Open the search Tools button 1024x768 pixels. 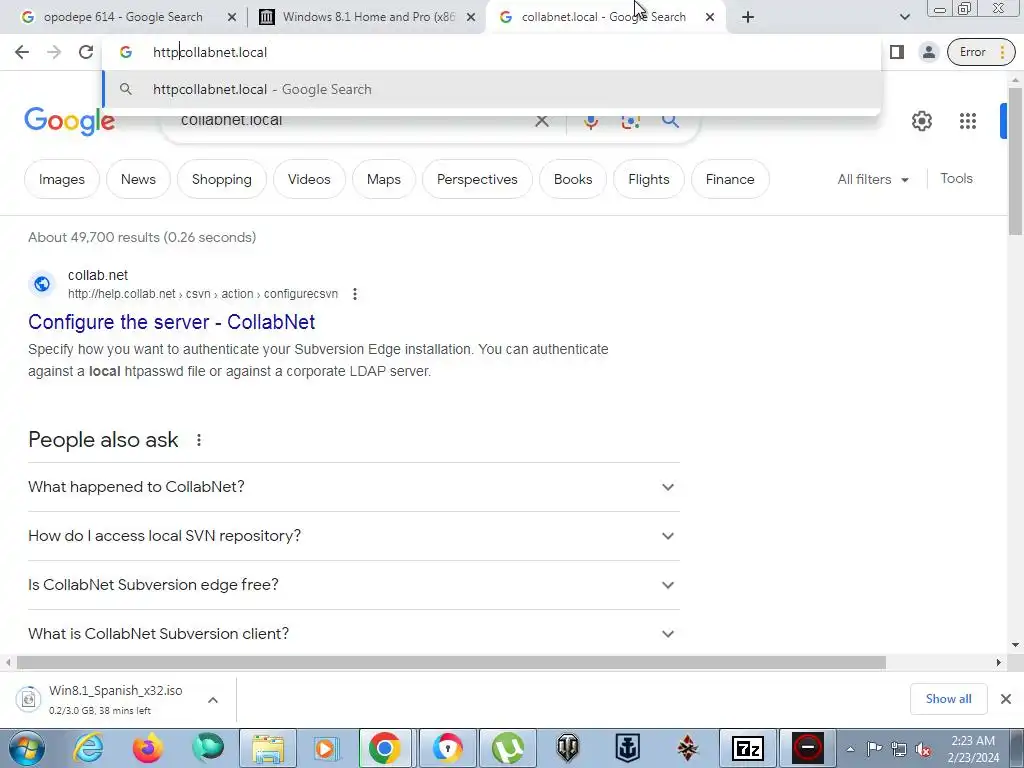(956, 178)
